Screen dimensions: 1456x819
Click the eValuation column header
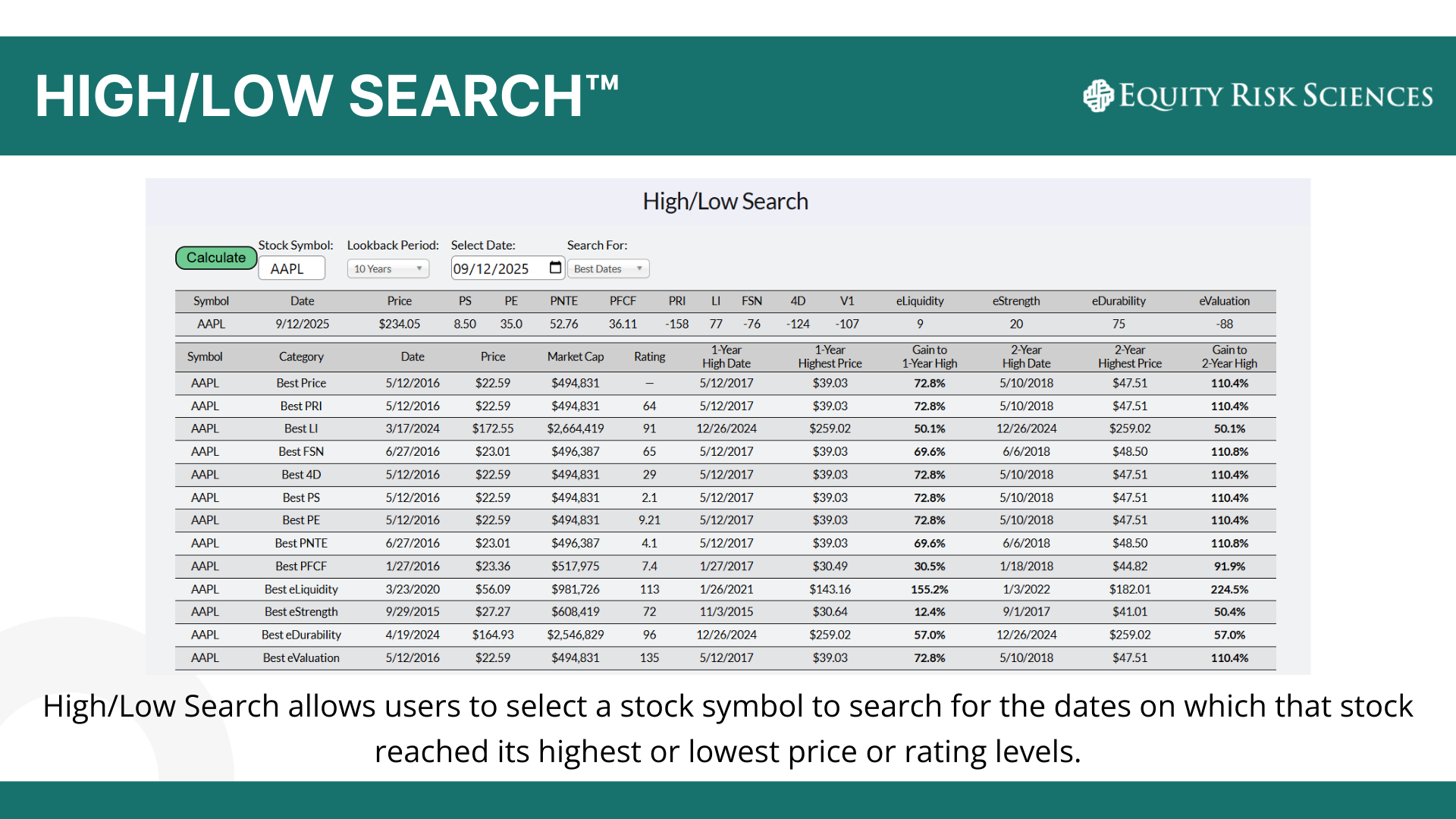point(1225,301)
